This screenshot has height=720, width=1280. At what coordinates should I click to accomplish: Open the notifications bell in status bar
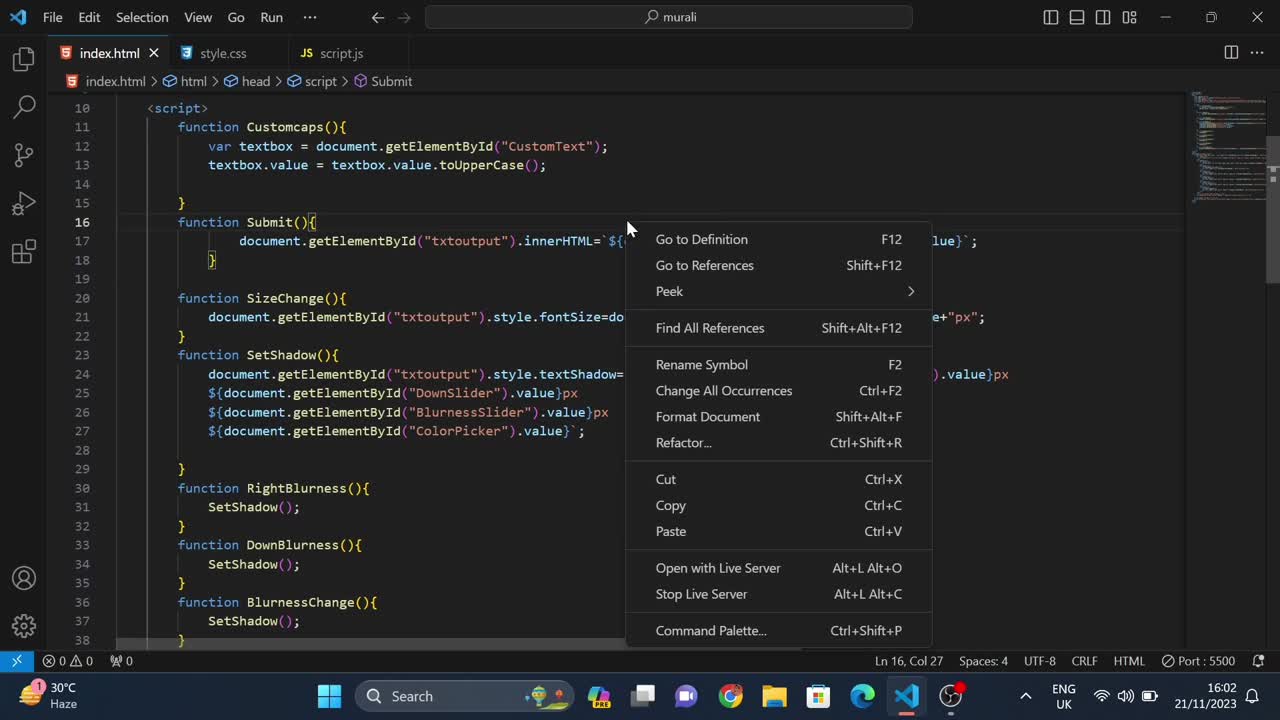pos(1258,661)
